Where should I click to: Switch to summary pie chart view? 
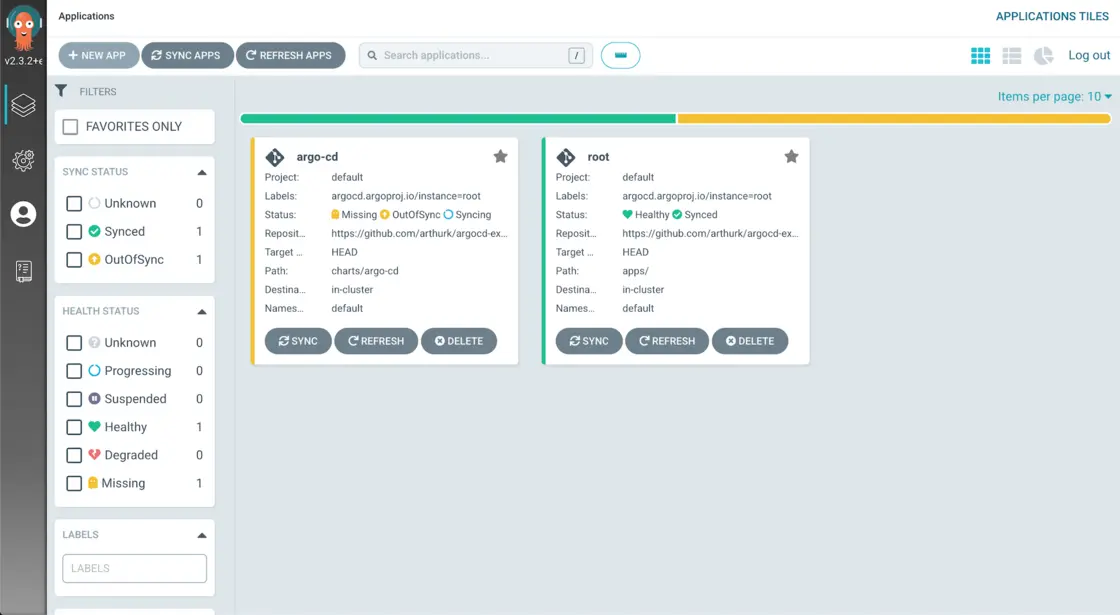coord(1043,56)
